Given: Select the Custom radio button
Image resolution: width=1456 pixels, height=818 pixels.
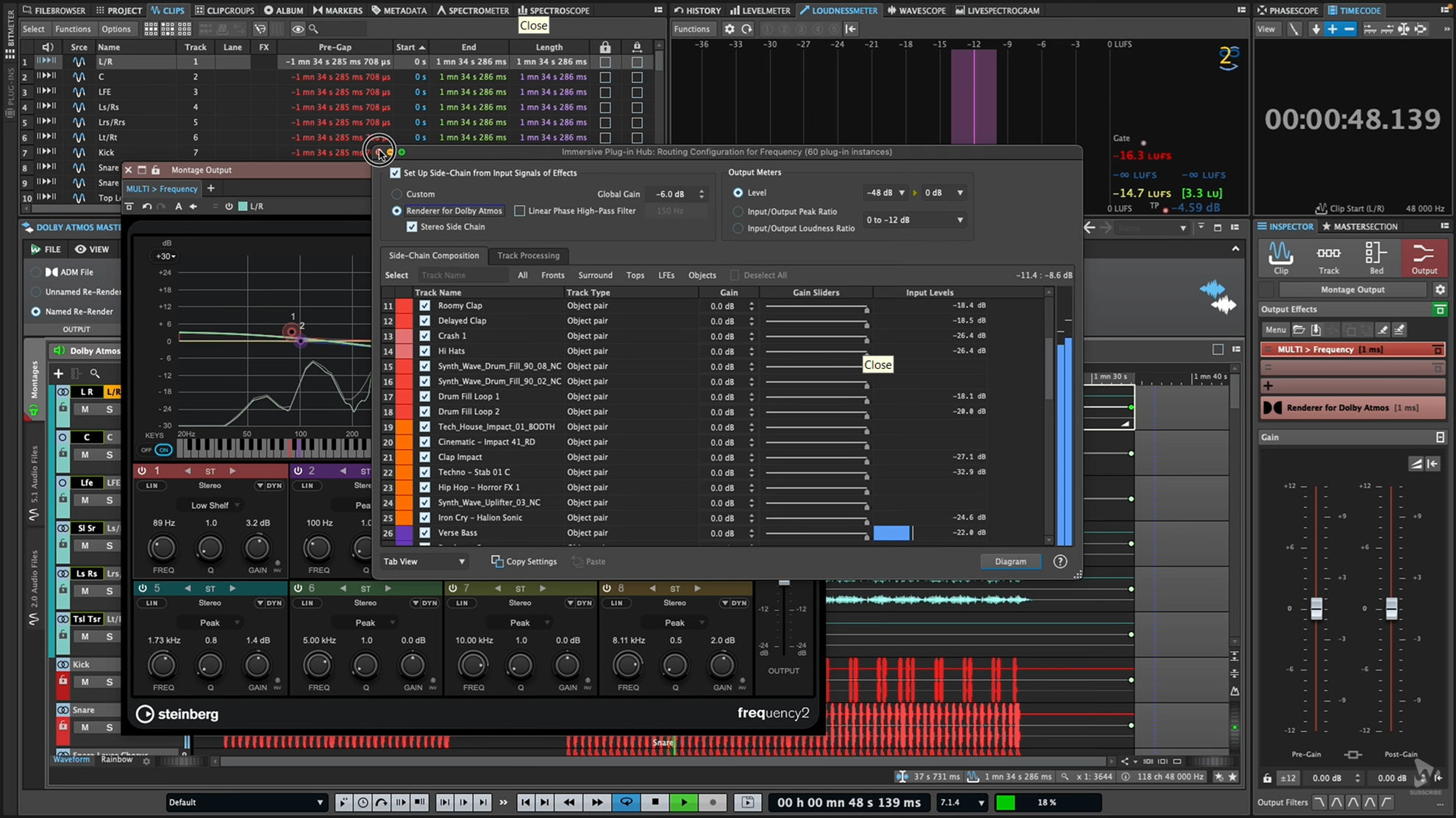Looking at the screenshot, I should [x=397, y=194].
